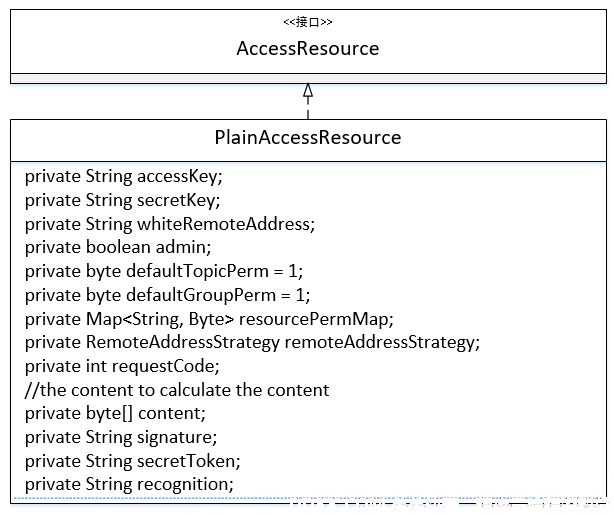Click the empty AccessResource members compartment
Image resolution: width=614 pixels, height=515 pixels.
[x=308, y=78]
